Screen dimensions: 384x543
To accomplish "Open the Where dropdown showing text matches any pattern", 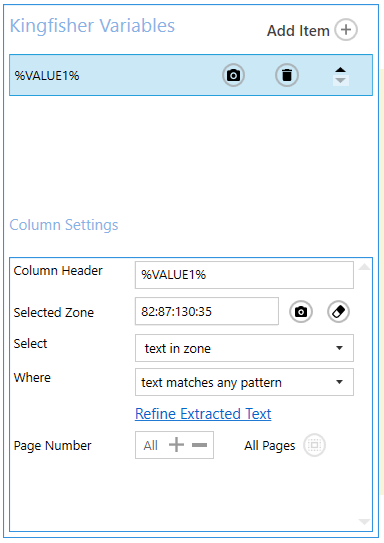I will coord(244,382).
